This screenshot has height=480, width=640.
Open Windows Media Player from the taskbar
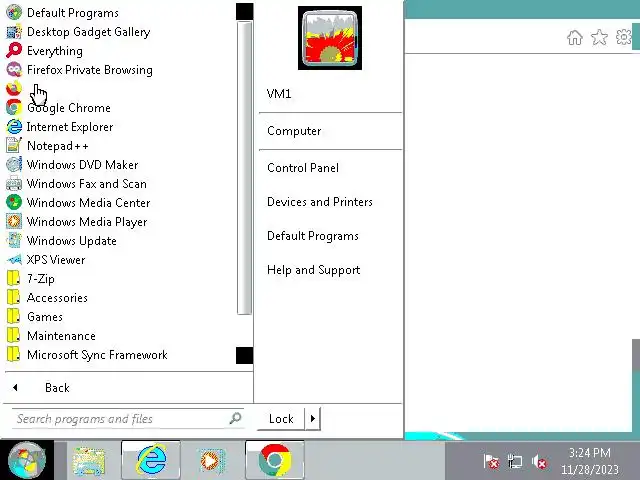(211, 460)
